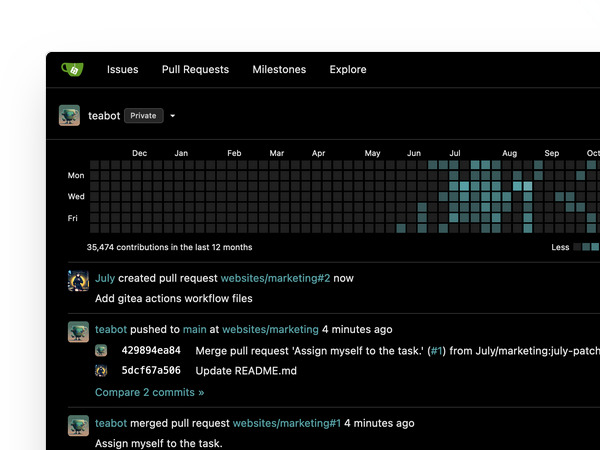This screenshot has width=600, height=450.
Task: Click teabot avatar on pushed to main entry
Action: [x=78, y=332]
